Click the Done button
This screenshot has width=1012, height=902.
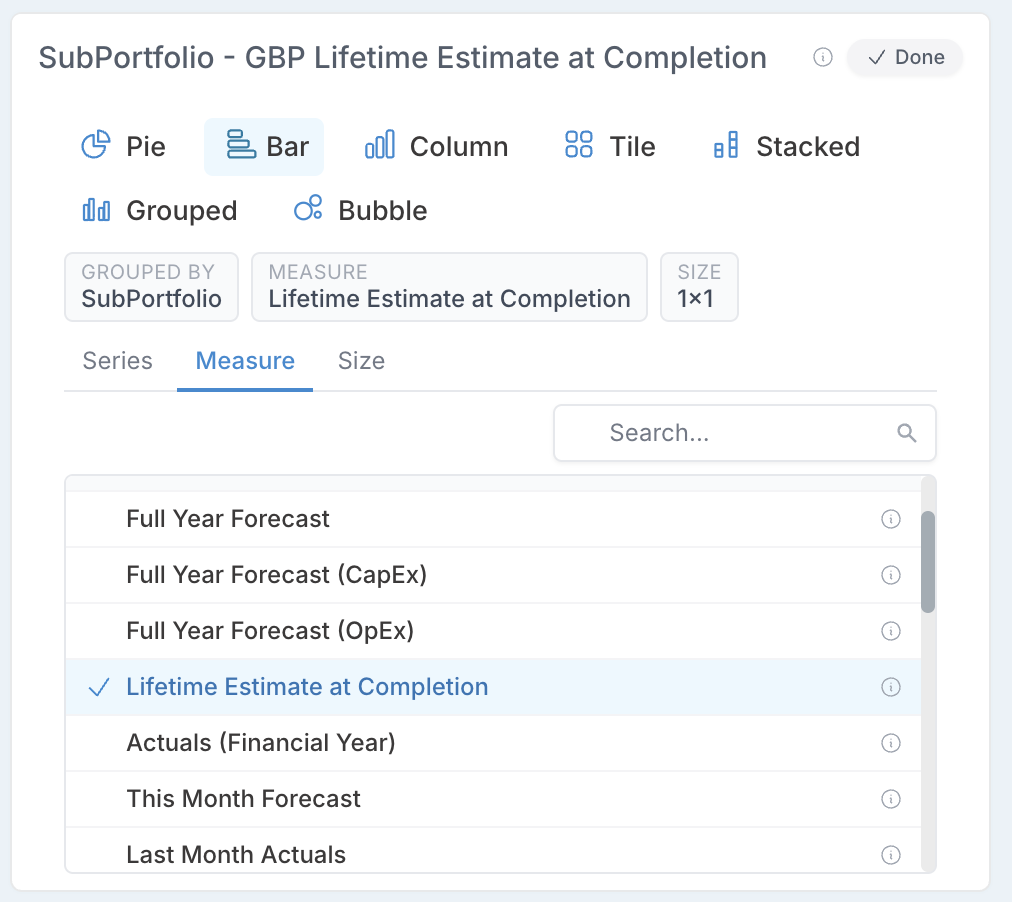coord(905,57)
